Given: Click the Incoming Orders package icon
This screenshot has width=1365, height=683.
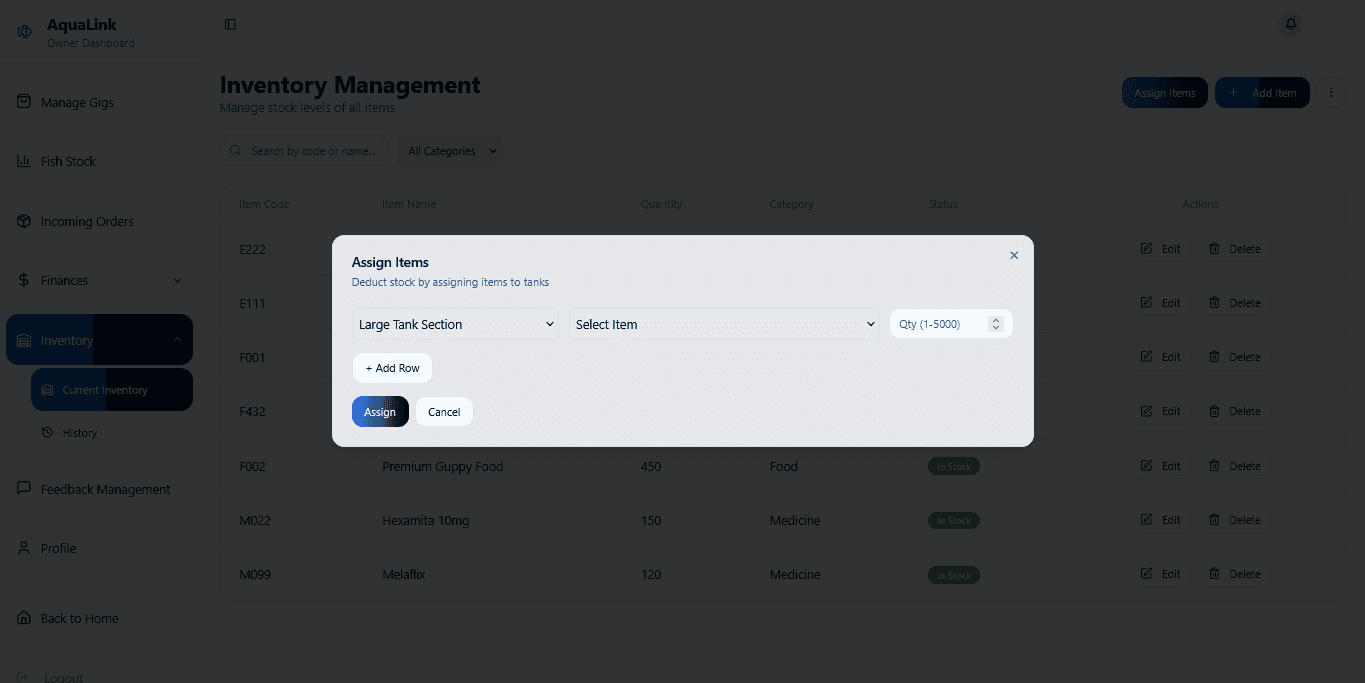Looking at the screenshot, I should pyautogui.click(x=23, y=221).
